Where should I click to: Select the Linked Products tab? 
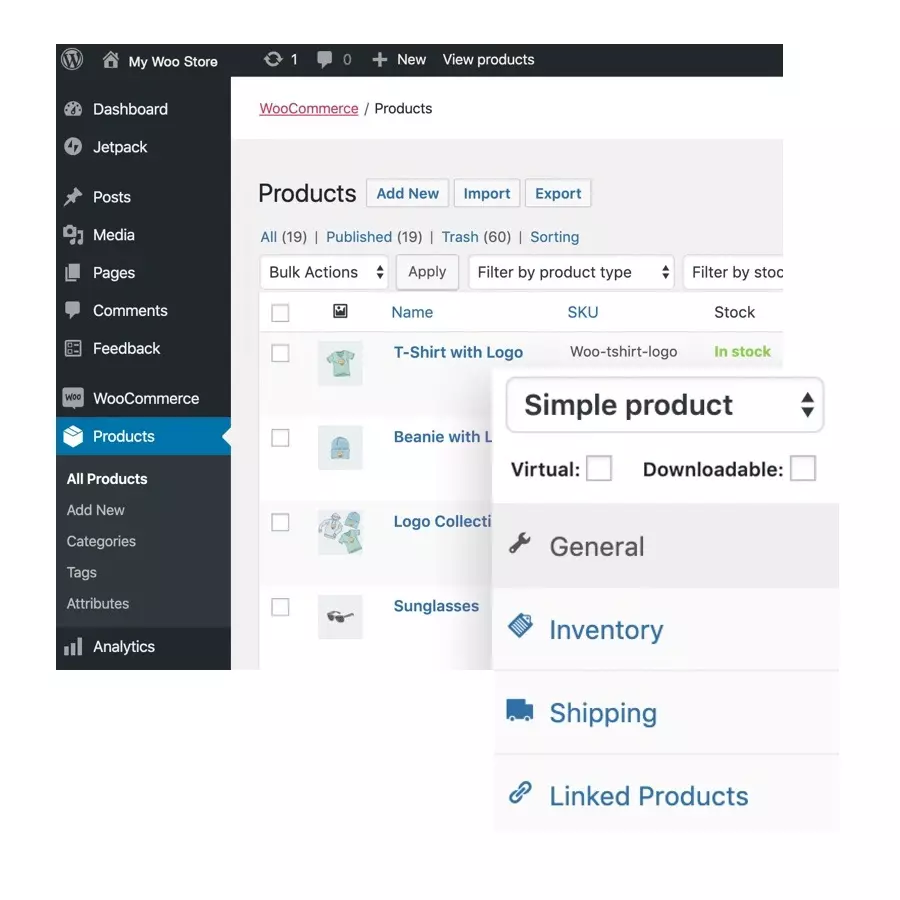tap(648, 796)
